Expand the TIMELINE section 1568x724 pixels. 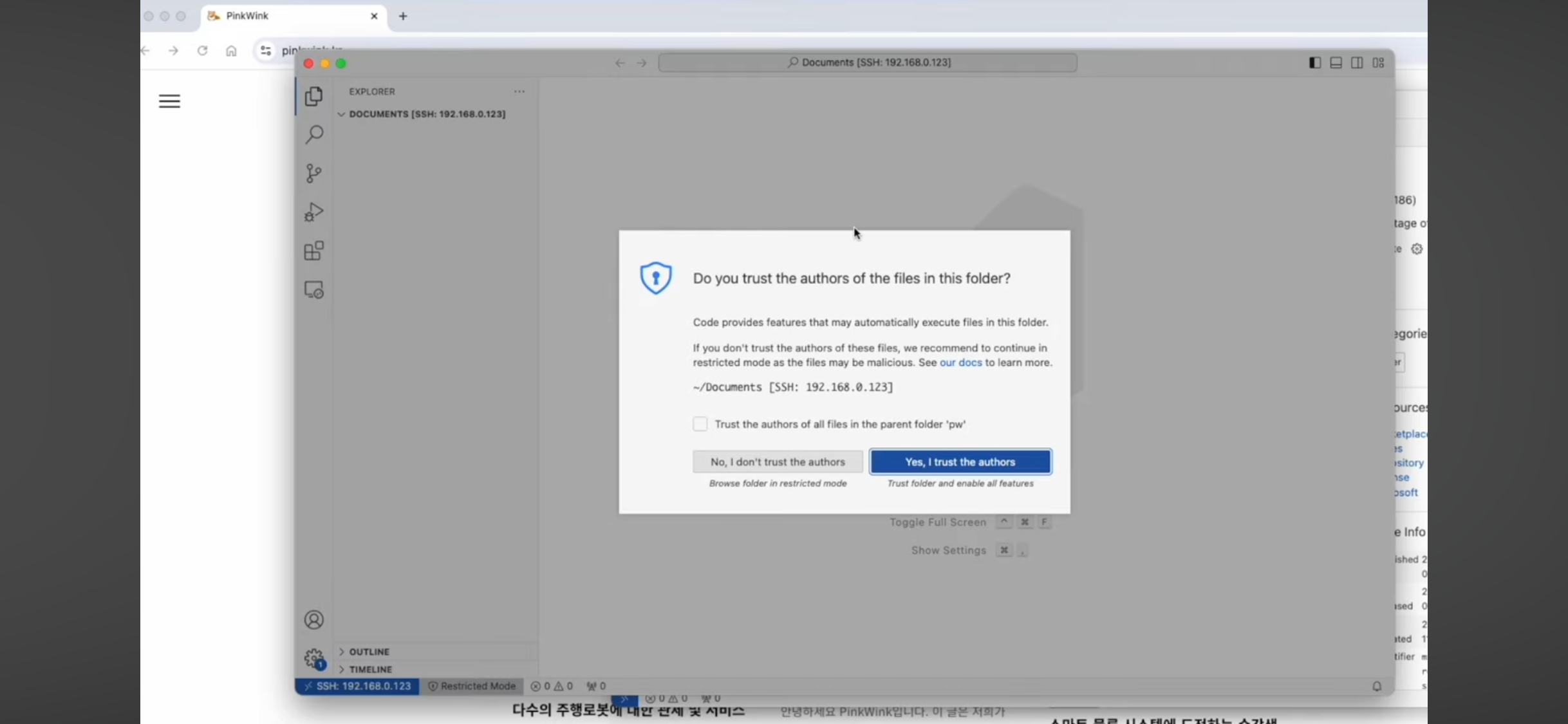pos(370,669)
